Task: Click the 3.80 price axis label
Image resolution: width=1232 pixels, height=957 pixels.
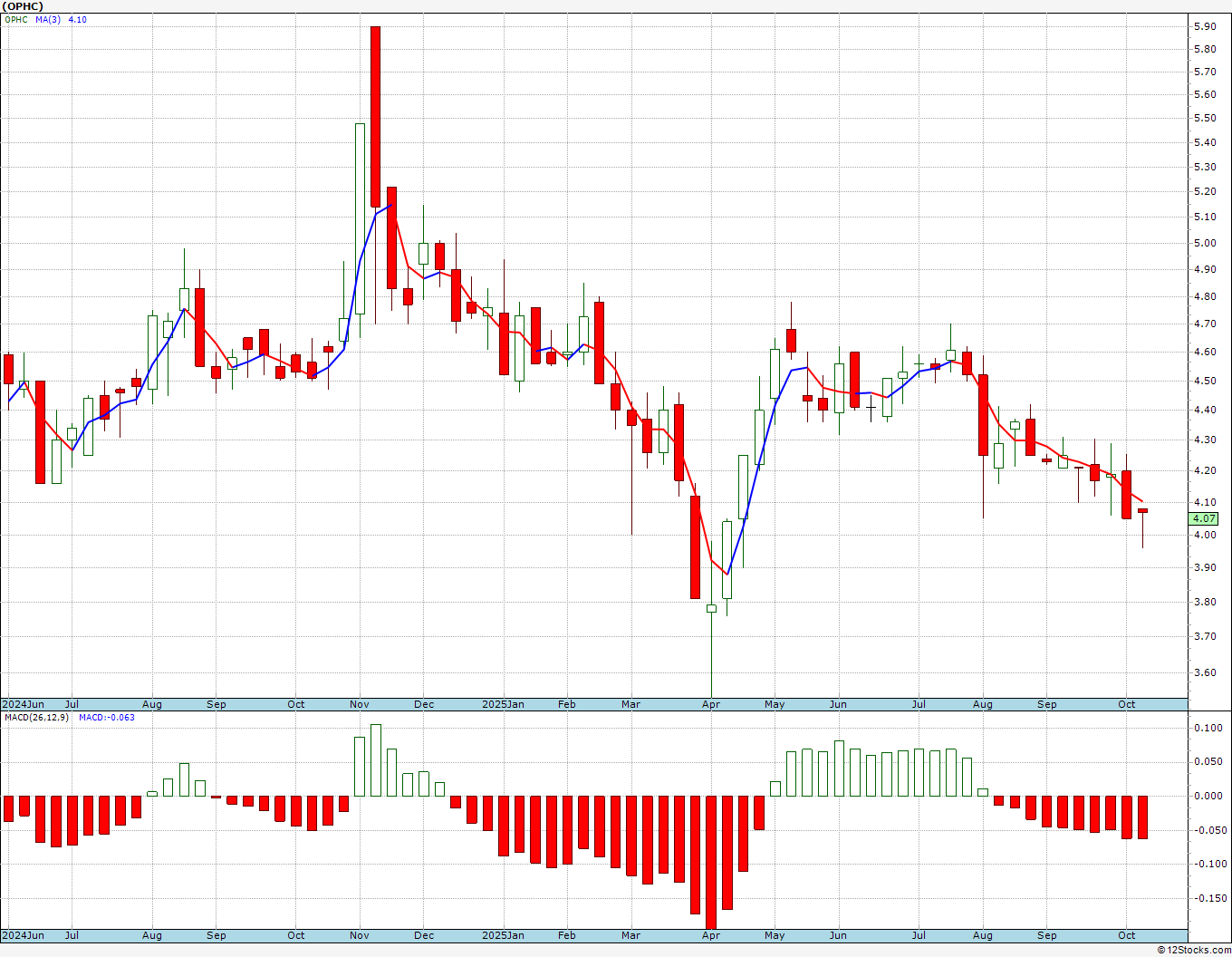Action: pyautogui.click(x=1205, y=602)
